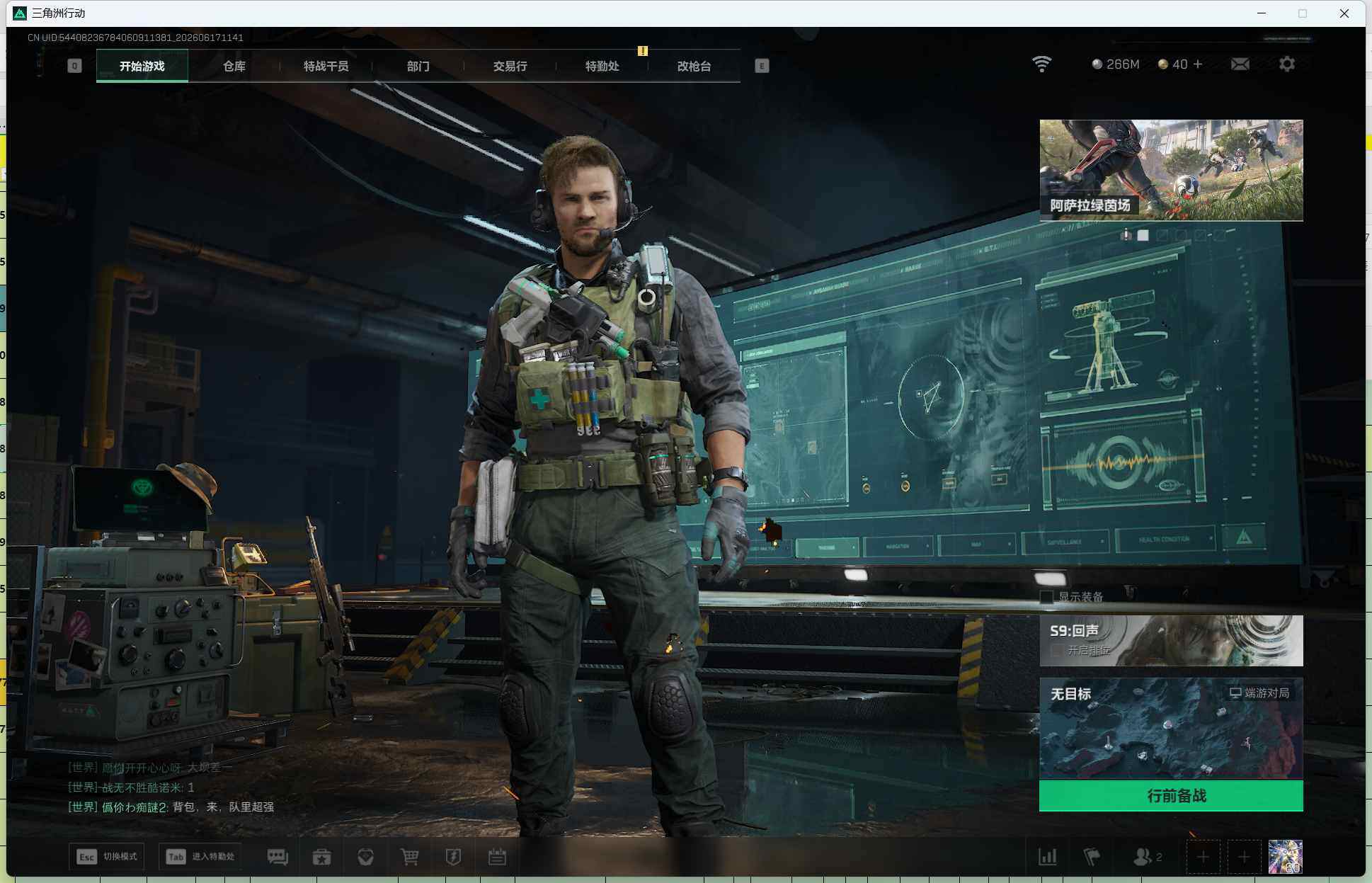The height and width of the screenshot is (883, 1372).
Task: Click the 266M currency balance
Action: [1116, 64]
